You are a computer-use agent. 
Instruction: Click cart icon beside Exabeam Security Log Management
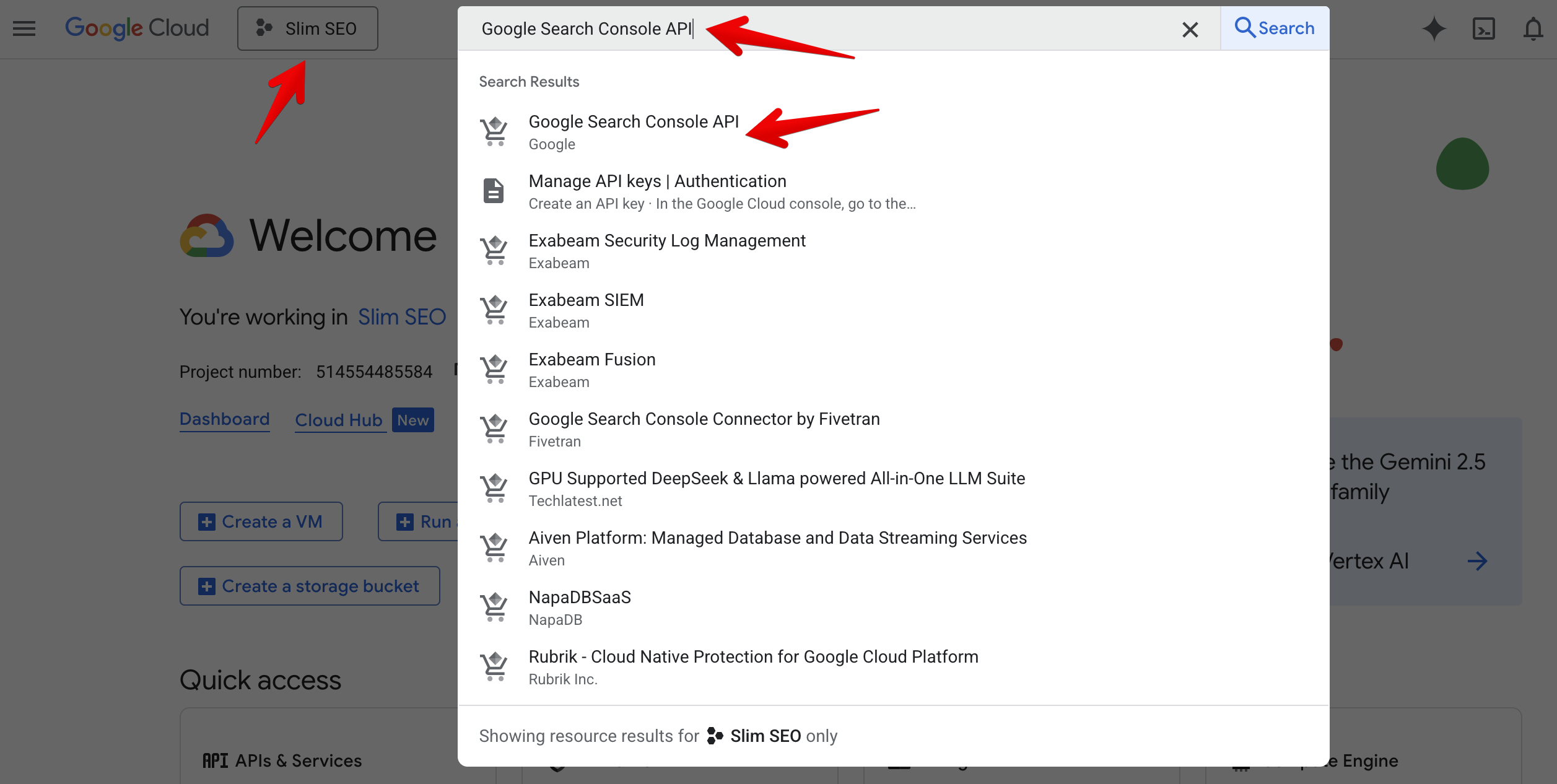pos(494,250)
